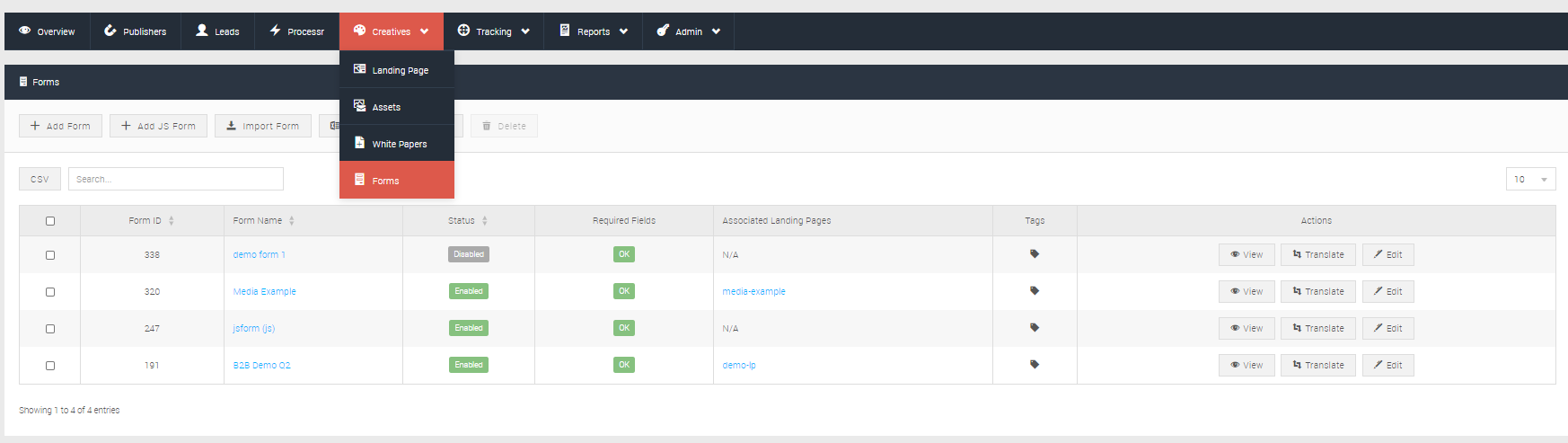Click the tag icon for jsform (js)
Viewport: 1568px width, 443px height.
pyautogui.click(x=1035, y=328)
